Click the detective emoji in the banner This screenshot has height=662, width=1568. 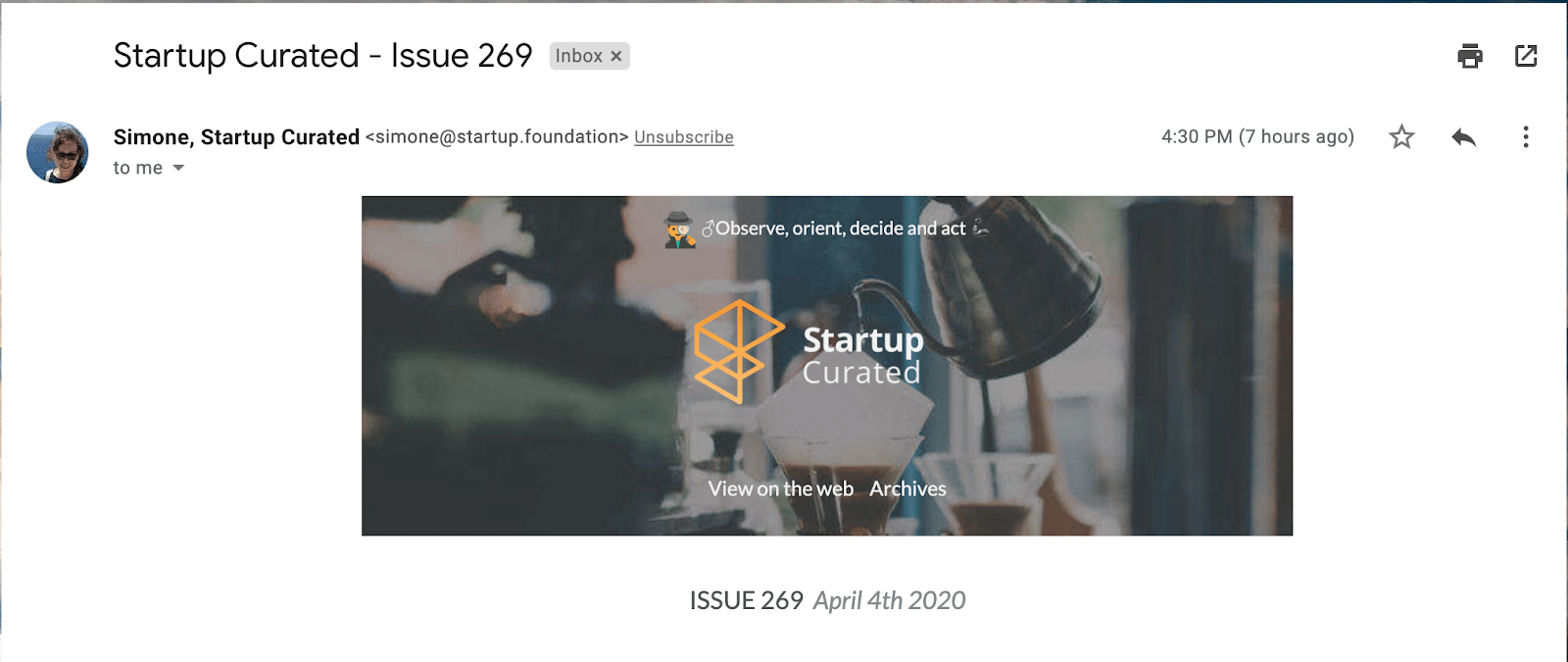(x=679, y=229)
